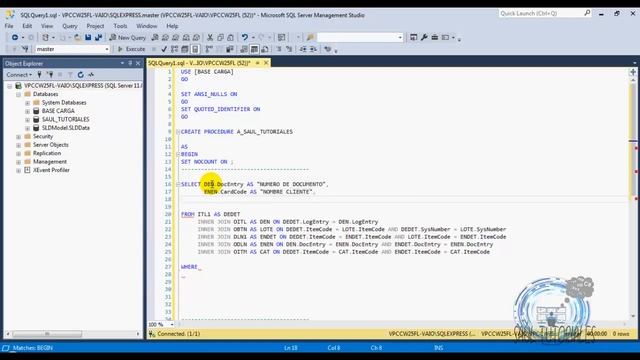Screen dimensions: 640x360
Task: Open the Window menu
Action: [x=147, y=26]
